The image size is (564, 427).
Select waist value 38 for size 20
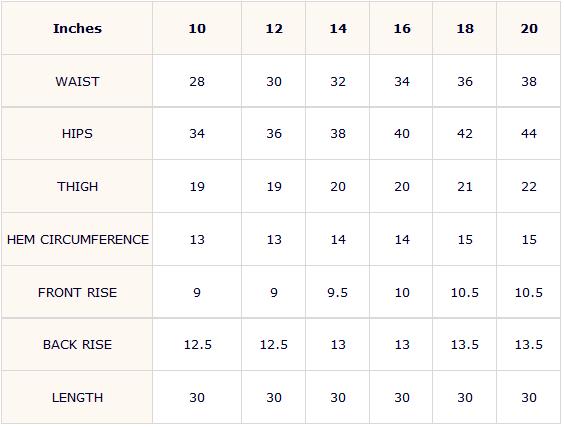529,82
